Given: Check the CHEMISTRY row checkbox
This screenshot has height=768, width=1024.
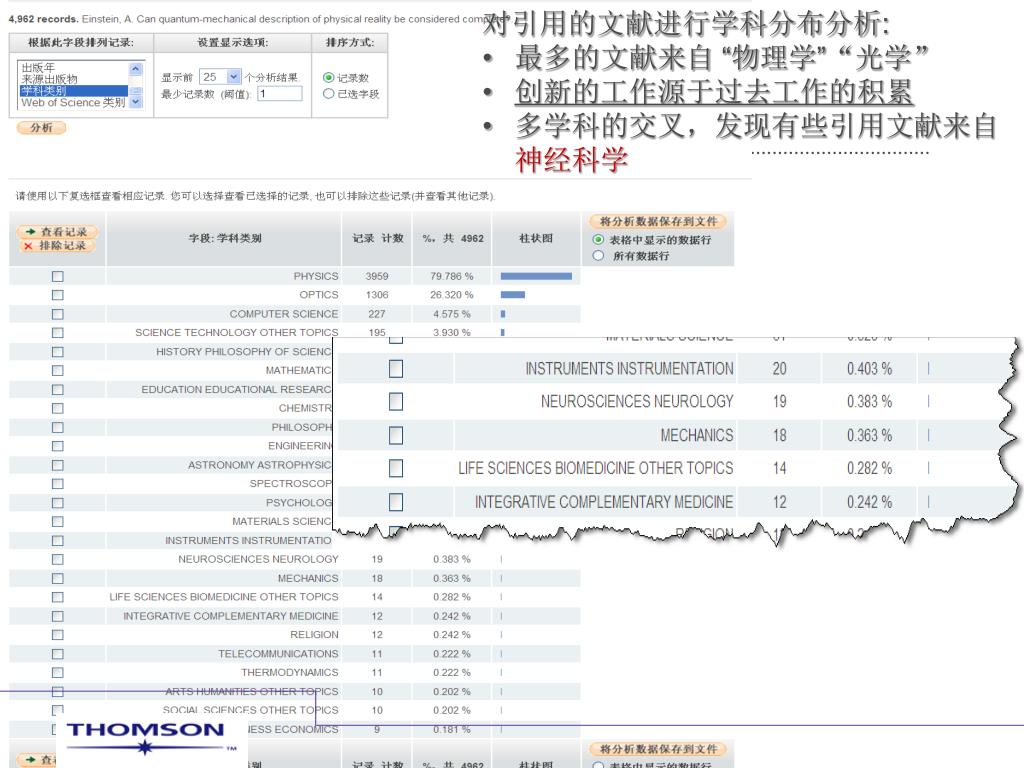Looking at the screenshot, I should (57, 408).
